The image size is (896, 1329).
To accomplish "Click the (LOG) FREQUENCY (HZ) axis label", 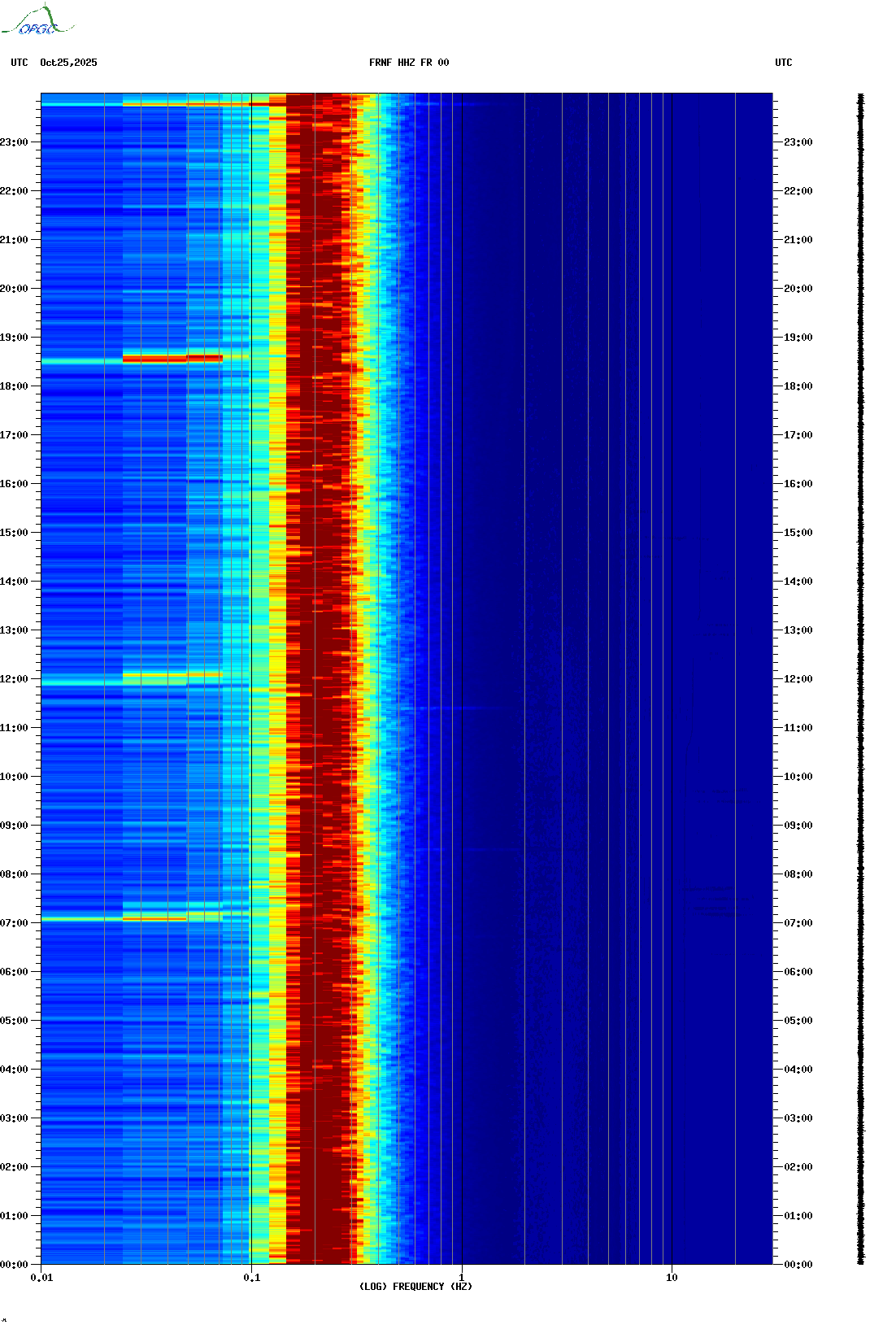I will pos(415,1286).
